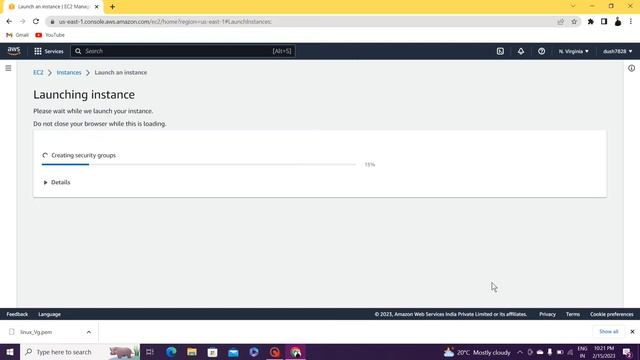Go to EC2 breadcrumb link
This screenshot has width=640, height=360.
pos(38,72)
